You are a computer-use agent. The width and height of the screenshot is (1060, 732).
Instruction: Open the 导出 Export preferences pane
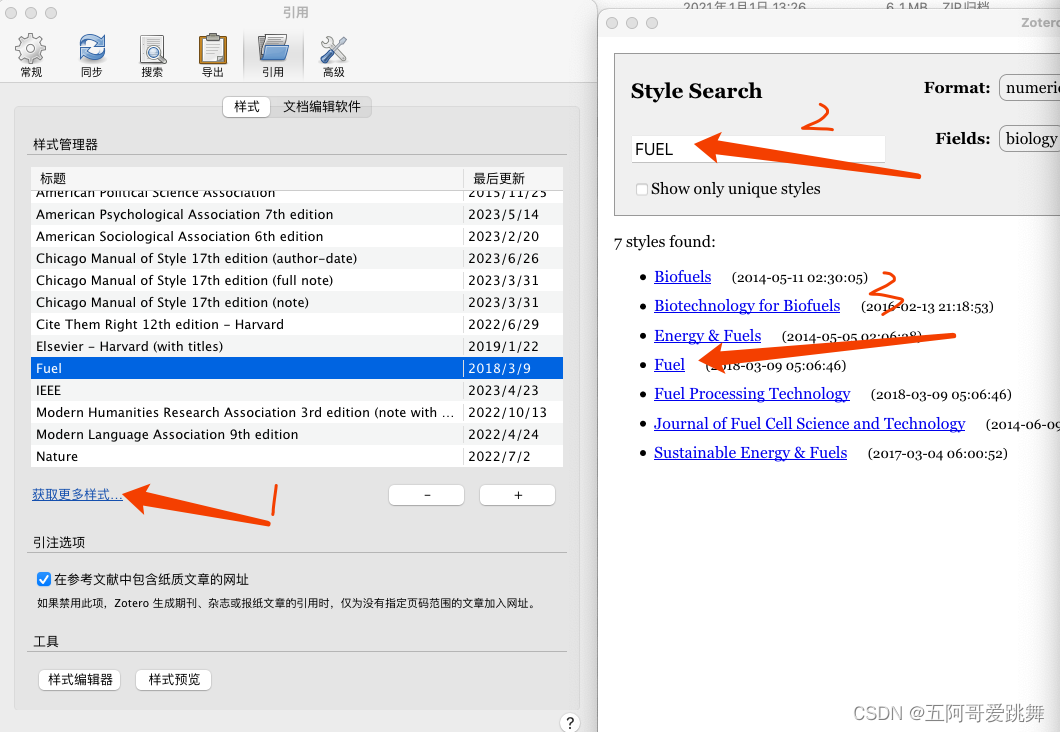212,55
